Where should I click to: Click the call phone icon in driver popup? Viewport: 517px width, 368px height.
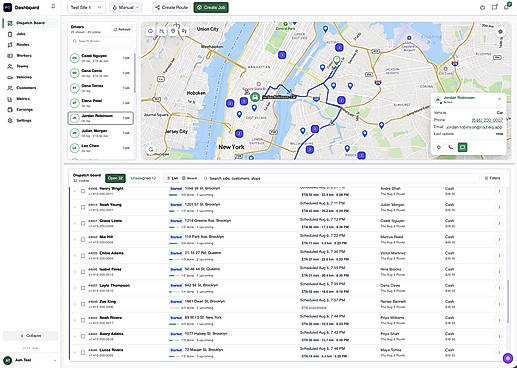click(x=451, y=147)
